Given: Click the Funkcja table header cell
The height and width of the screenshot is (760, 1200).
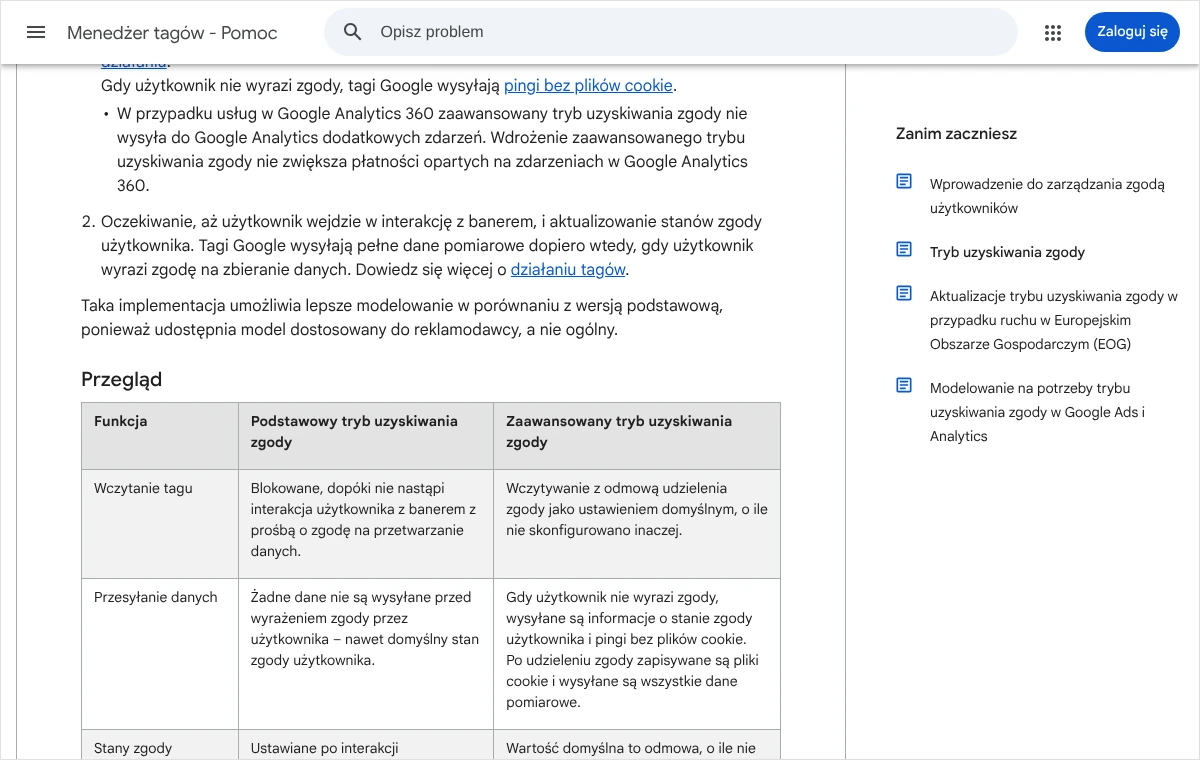Looking at the screenshot, I should pyautogui.click(x=160, y=436).
